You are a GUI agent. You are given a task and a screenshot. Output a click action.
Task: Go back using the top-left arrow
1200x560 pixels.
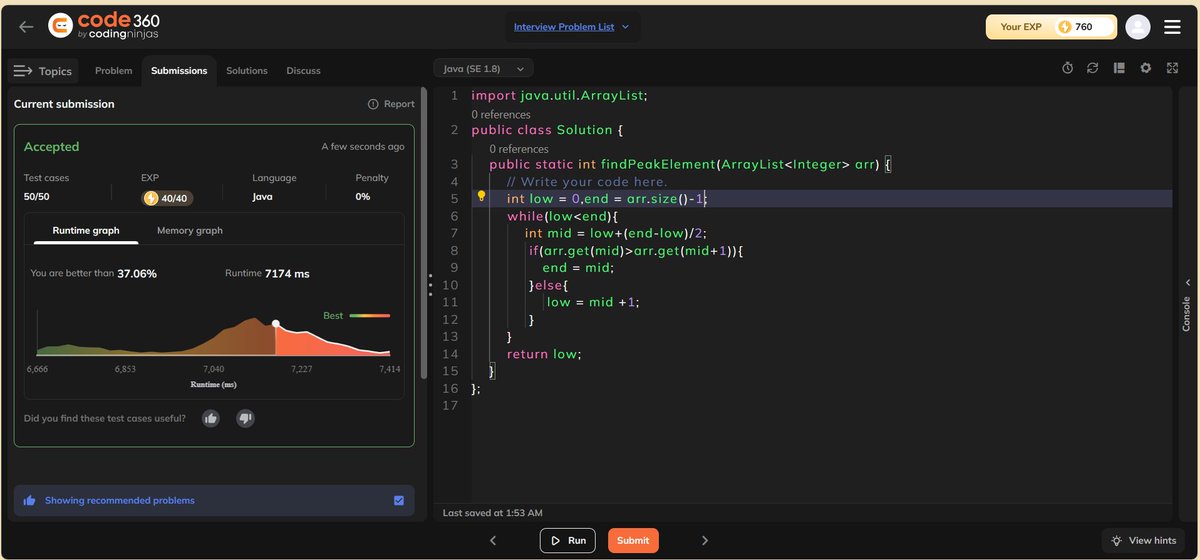tap(26, 27)
